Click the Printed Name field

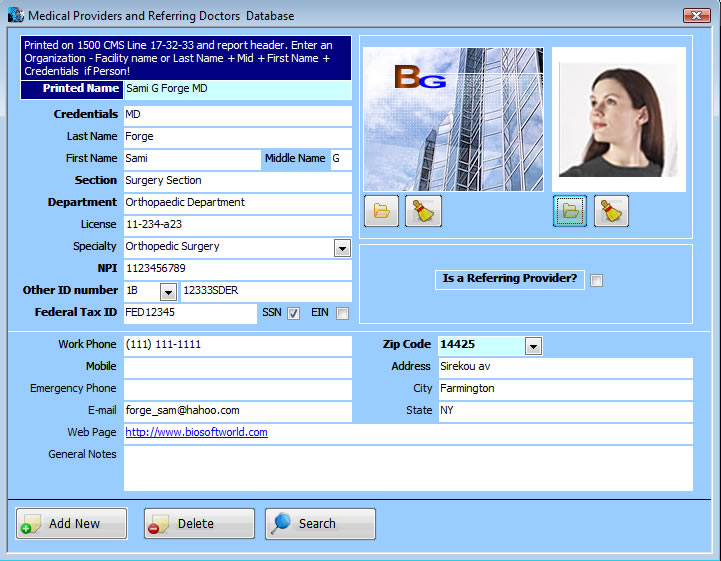[x=238, y=89]
